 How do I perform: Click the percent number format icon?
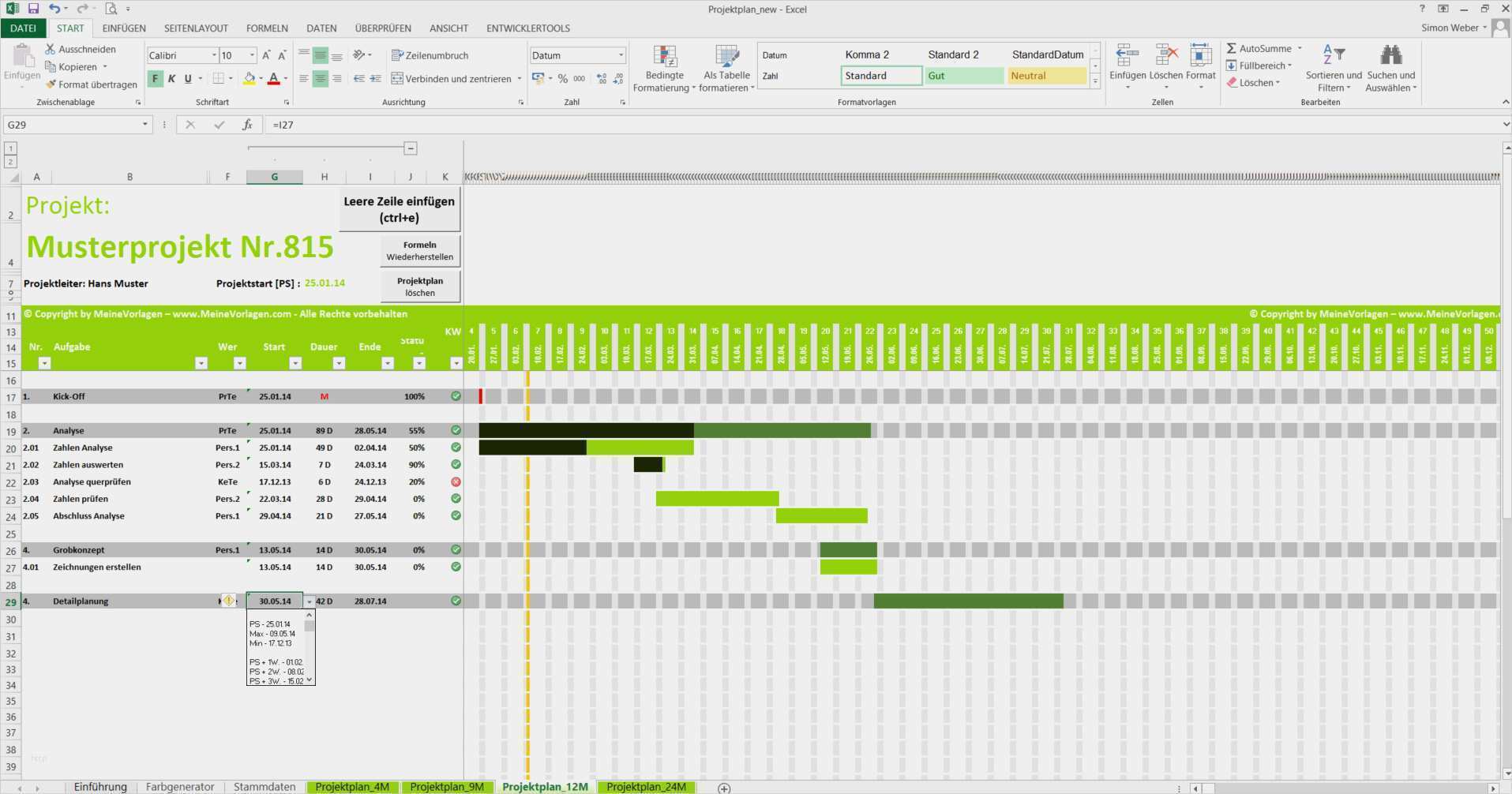(x=562, y=79)
